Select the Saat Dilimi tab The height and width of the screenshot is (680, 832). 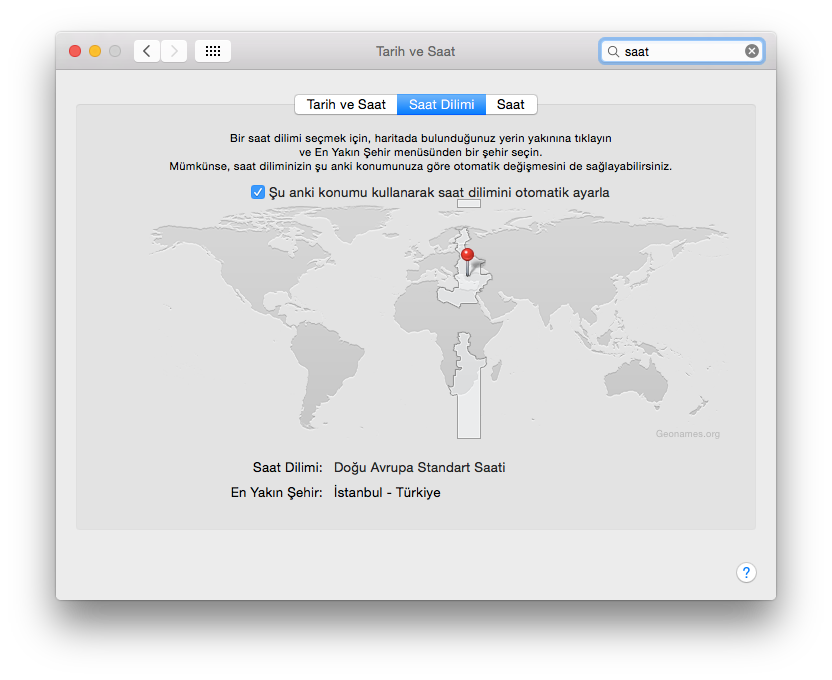[441, 104]
